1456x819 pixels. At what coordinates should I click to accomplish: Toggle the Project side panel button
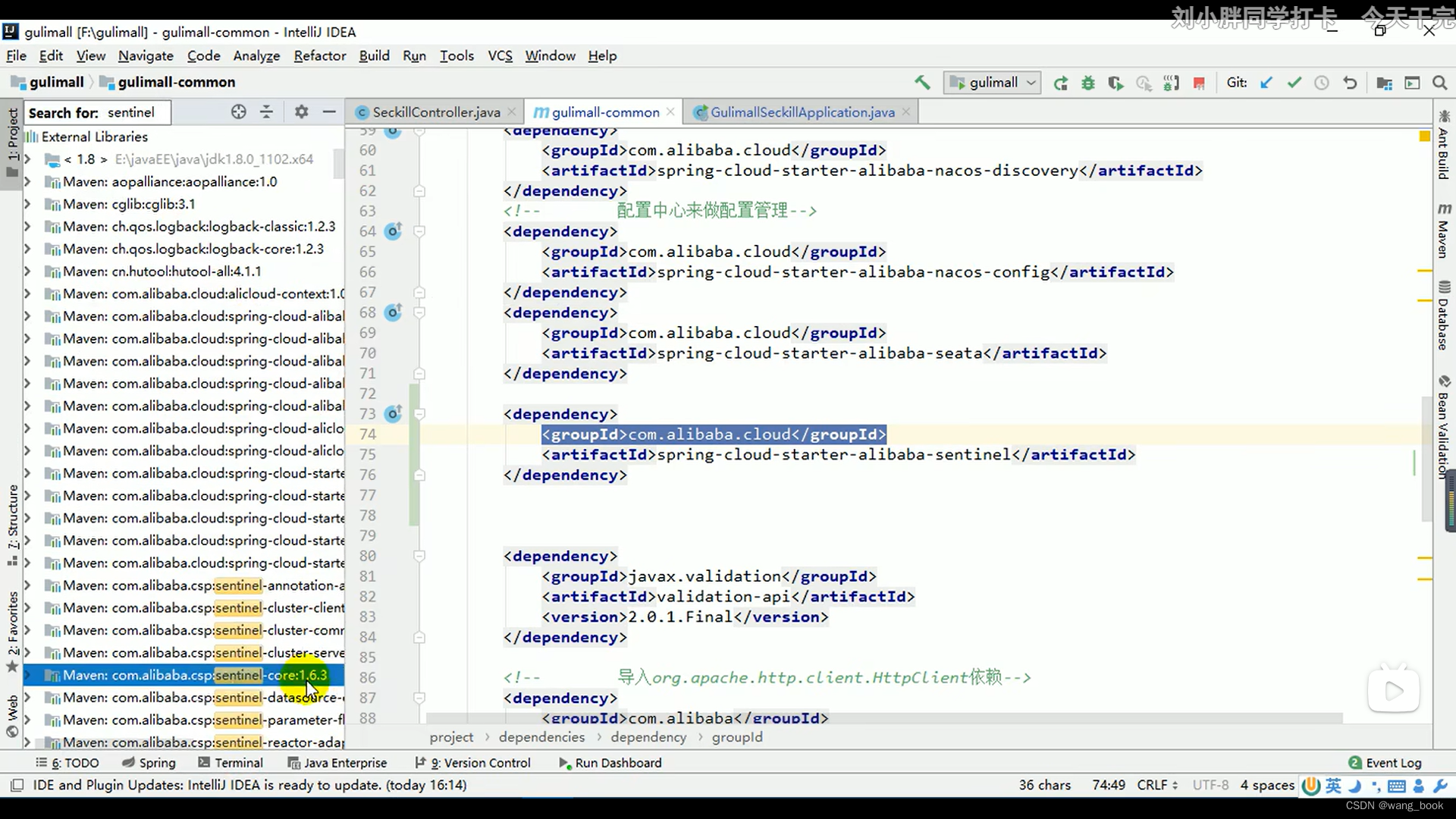click(x=12, y=143)
